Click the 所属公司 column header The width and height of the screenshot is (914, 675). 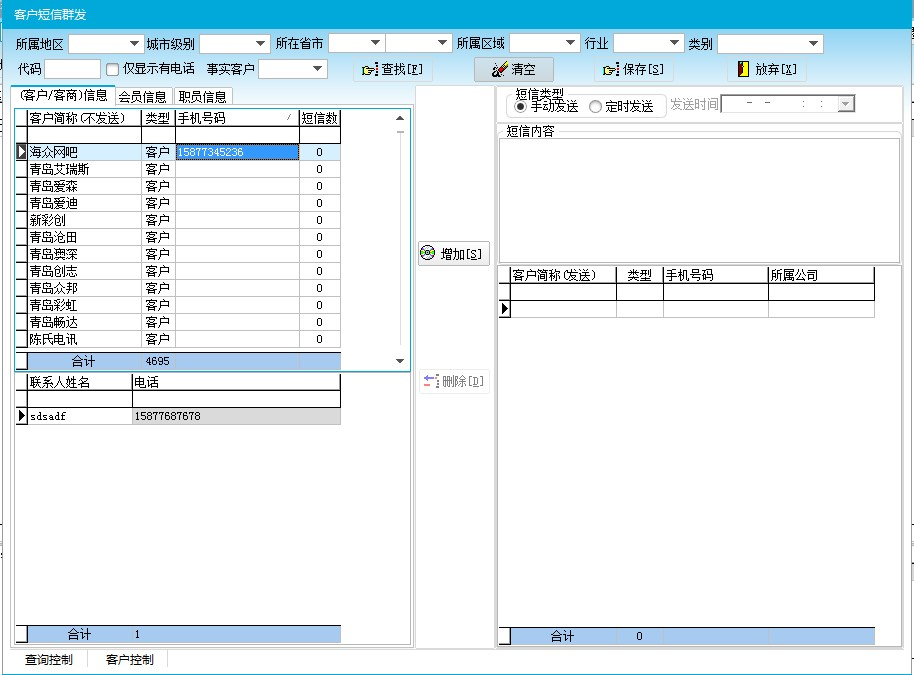tap(821, 275)
